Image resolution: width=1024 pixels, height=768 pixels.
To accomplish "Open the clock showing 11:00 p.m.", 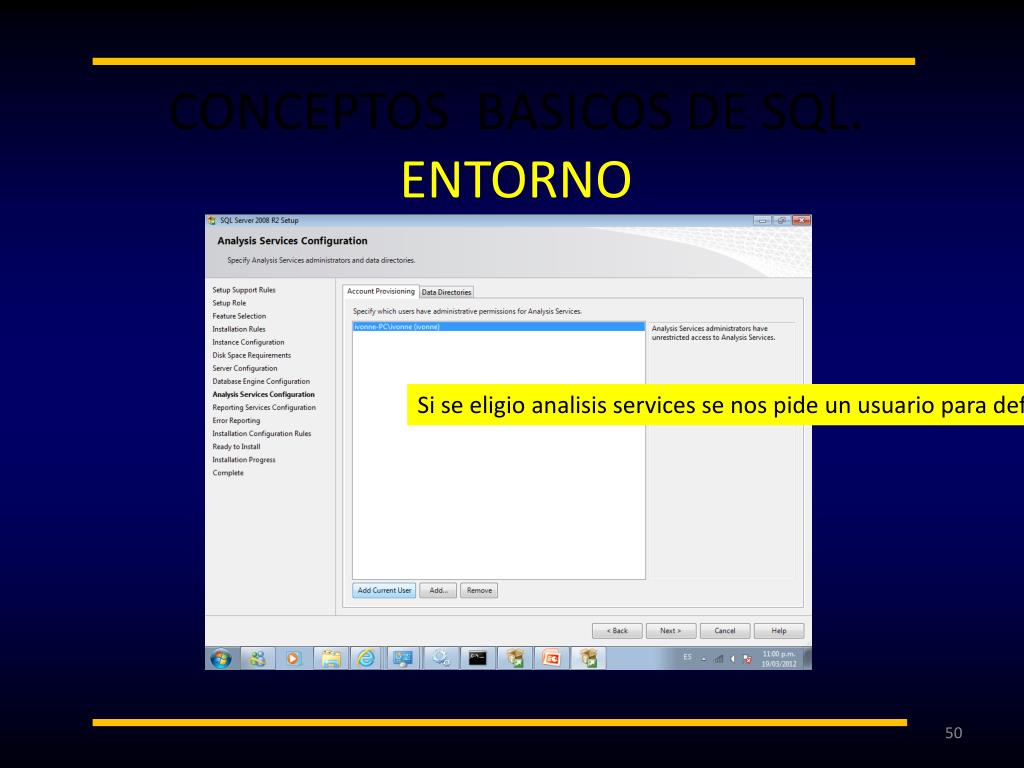I will (x=779, y=659).
